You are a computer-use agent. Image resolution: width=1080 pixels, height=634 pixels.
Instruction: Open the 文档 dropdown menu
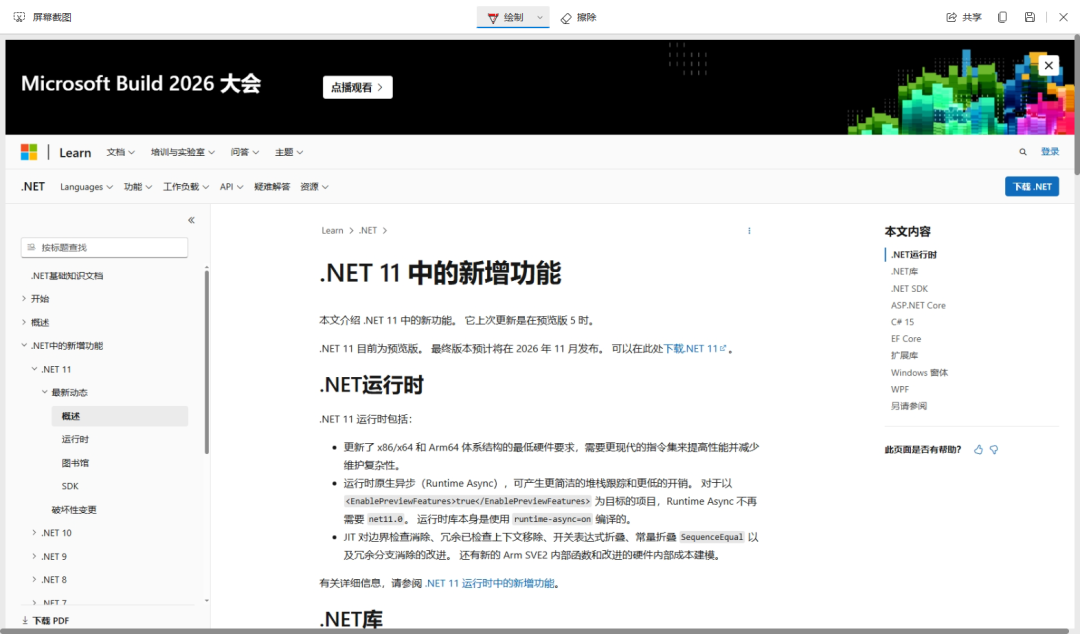click(x=121, y=152)
